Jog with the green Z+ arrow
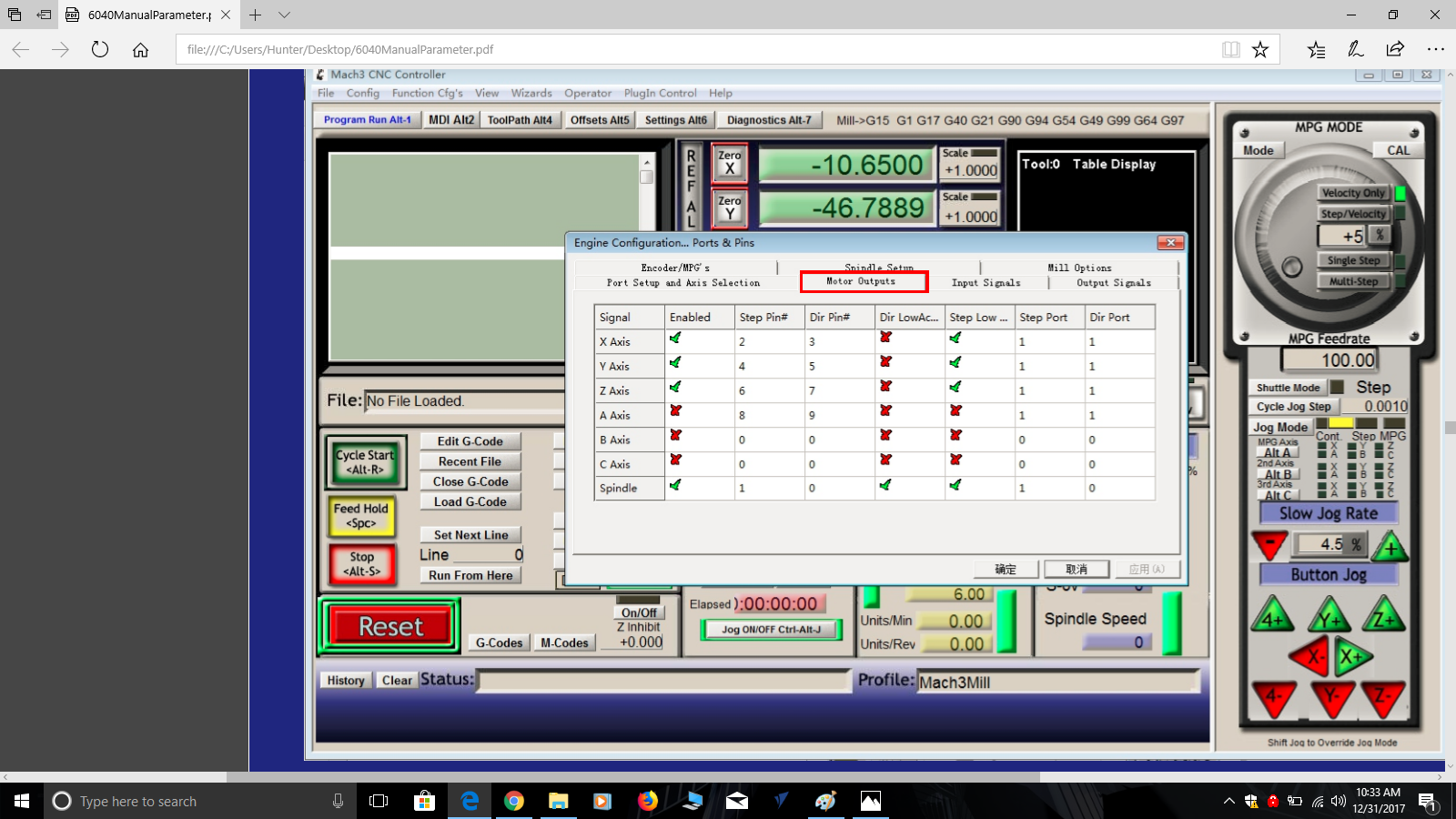 (1384, 615)
